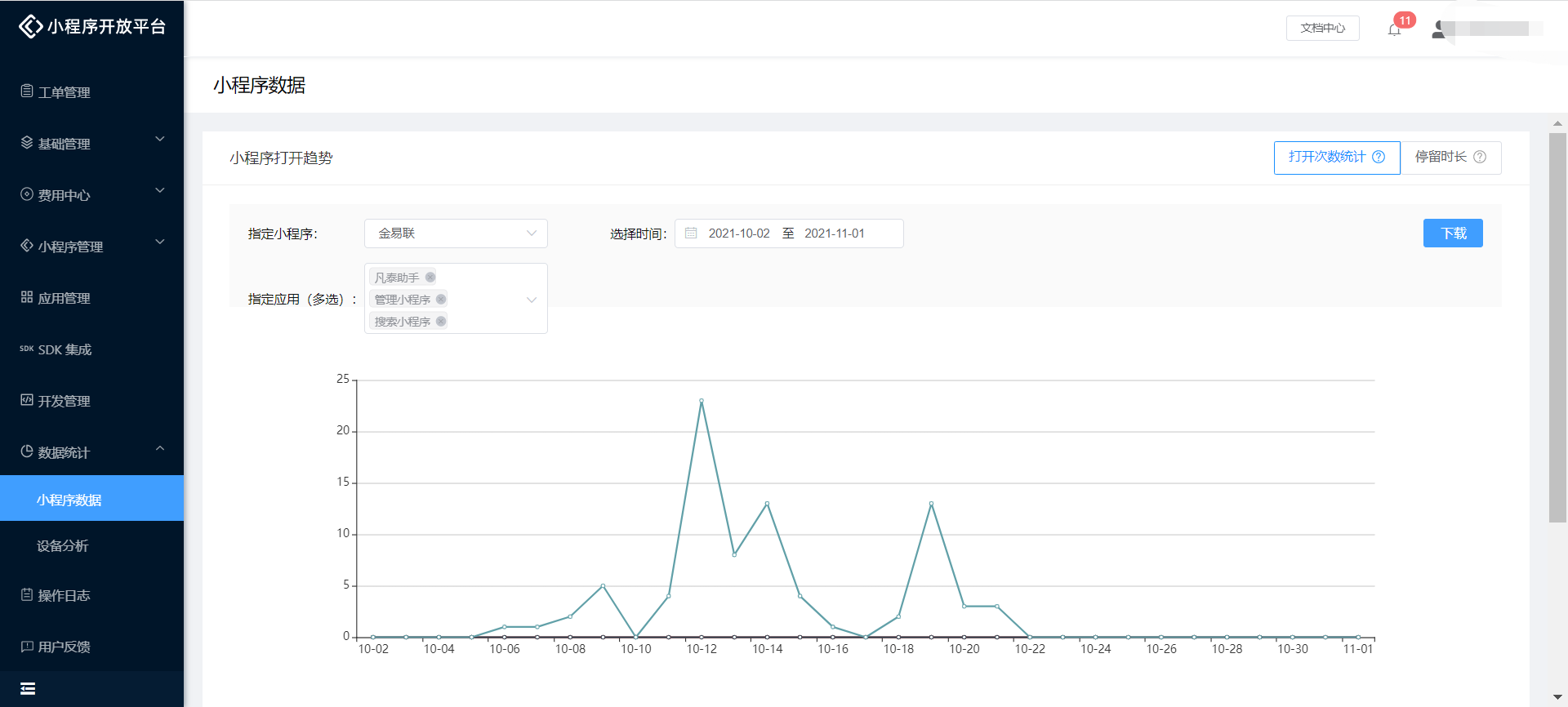Click the user avatar icon
The width and height of the screenshot is (1568, 707).
tap(1439, 29)
